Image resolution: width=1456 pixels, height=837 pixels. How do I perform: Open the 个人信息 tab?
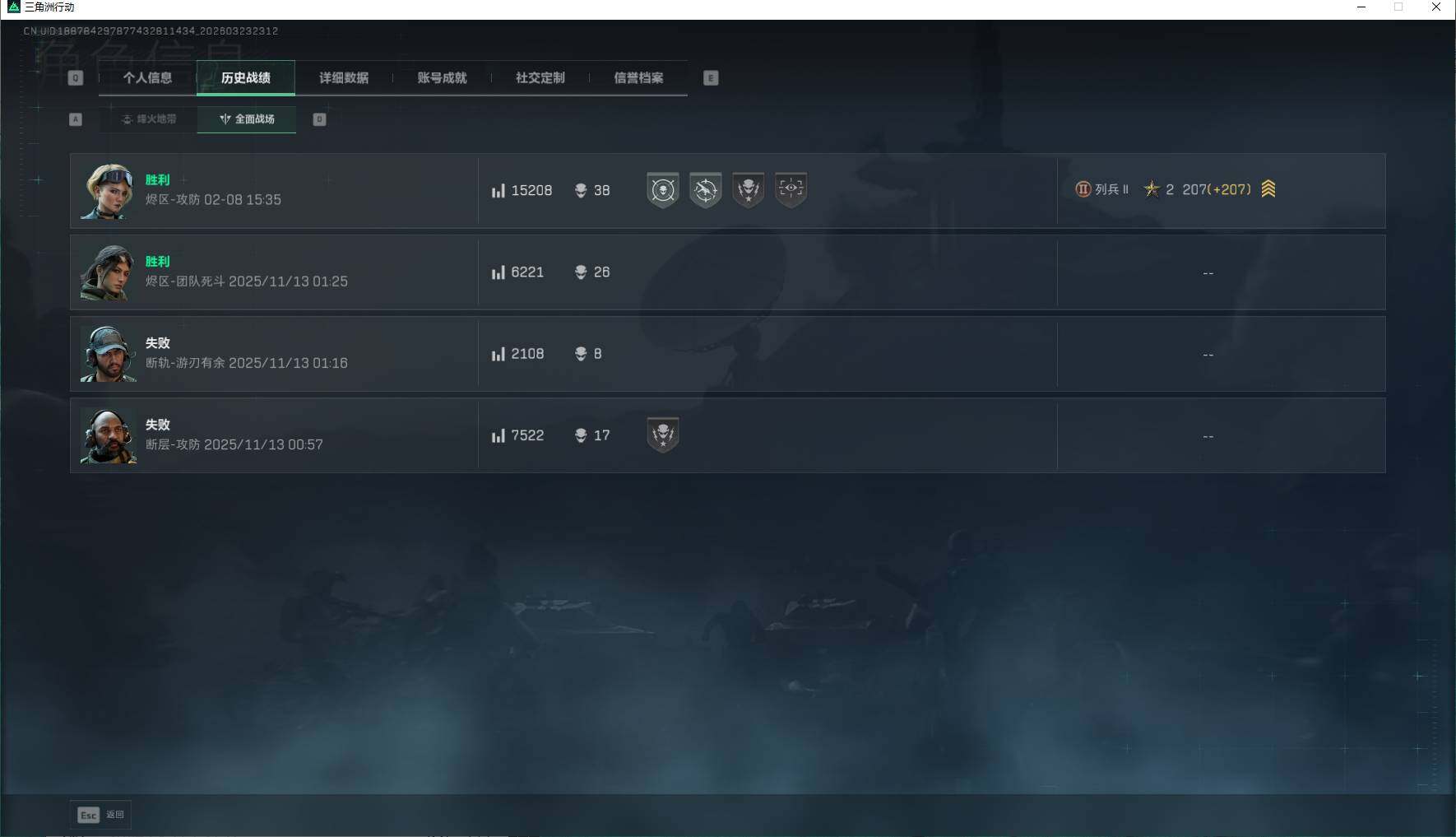tap(148, 78)
